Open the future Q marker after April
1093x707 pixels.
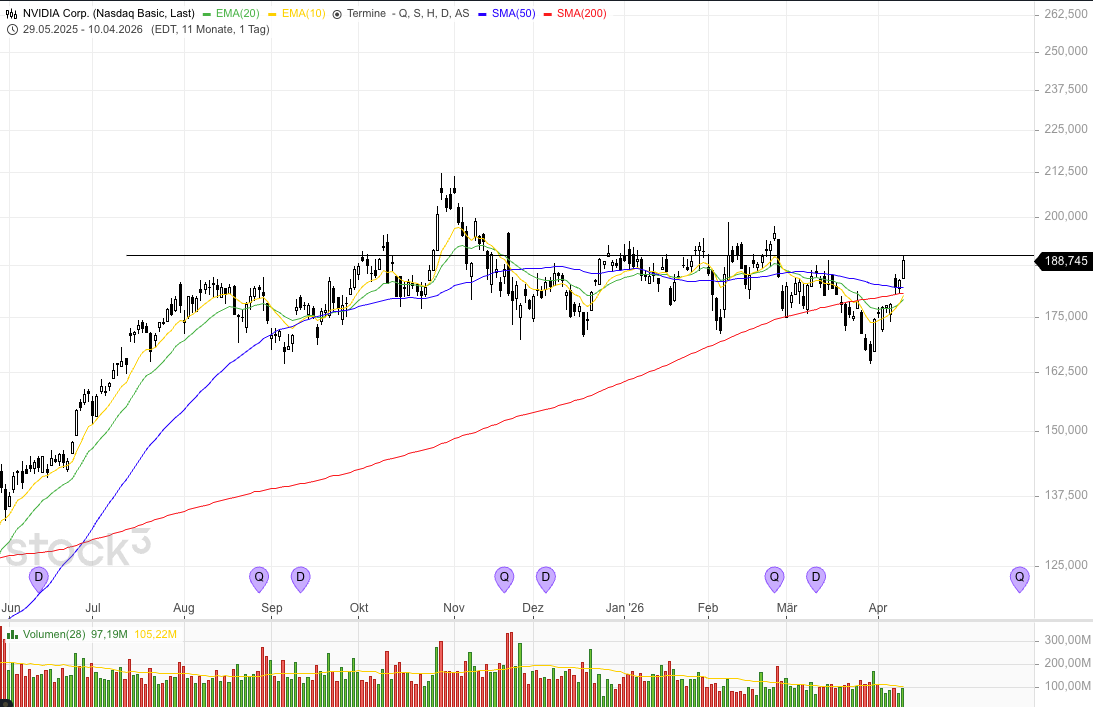pyautogui.click(x=1020, y=579)
